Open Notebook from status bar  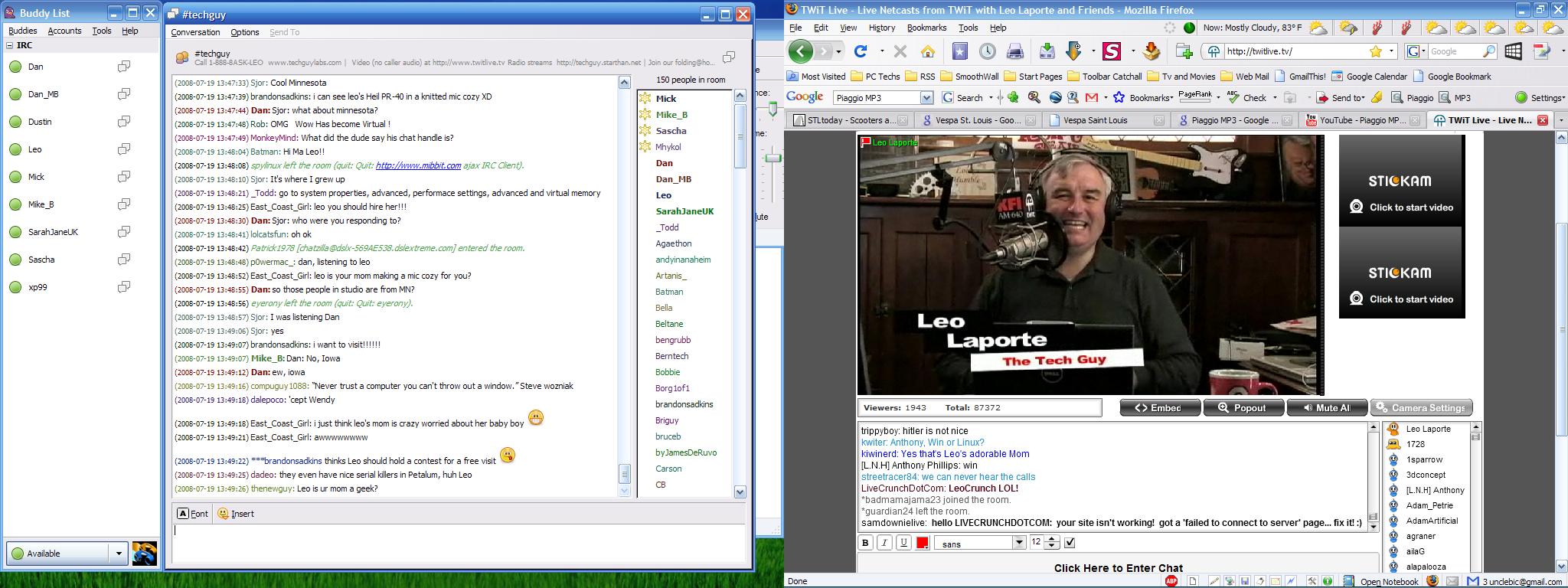1382,581
